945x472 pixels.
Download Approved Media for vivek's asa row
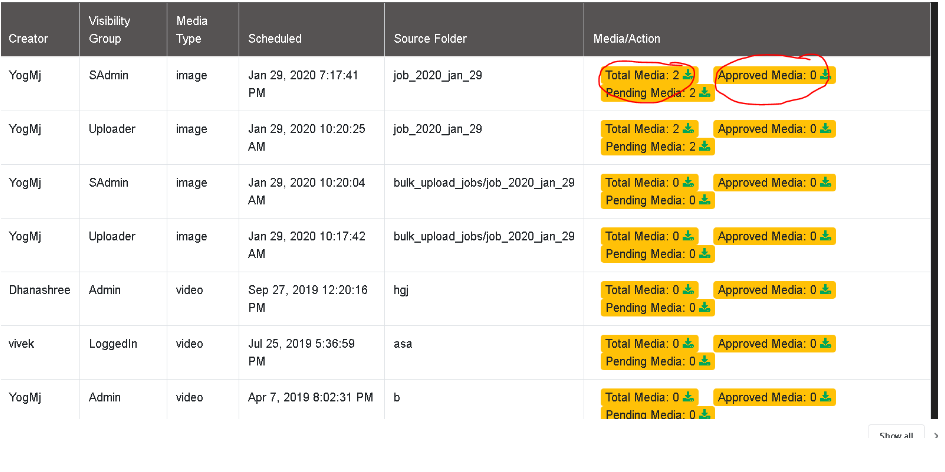825,344
